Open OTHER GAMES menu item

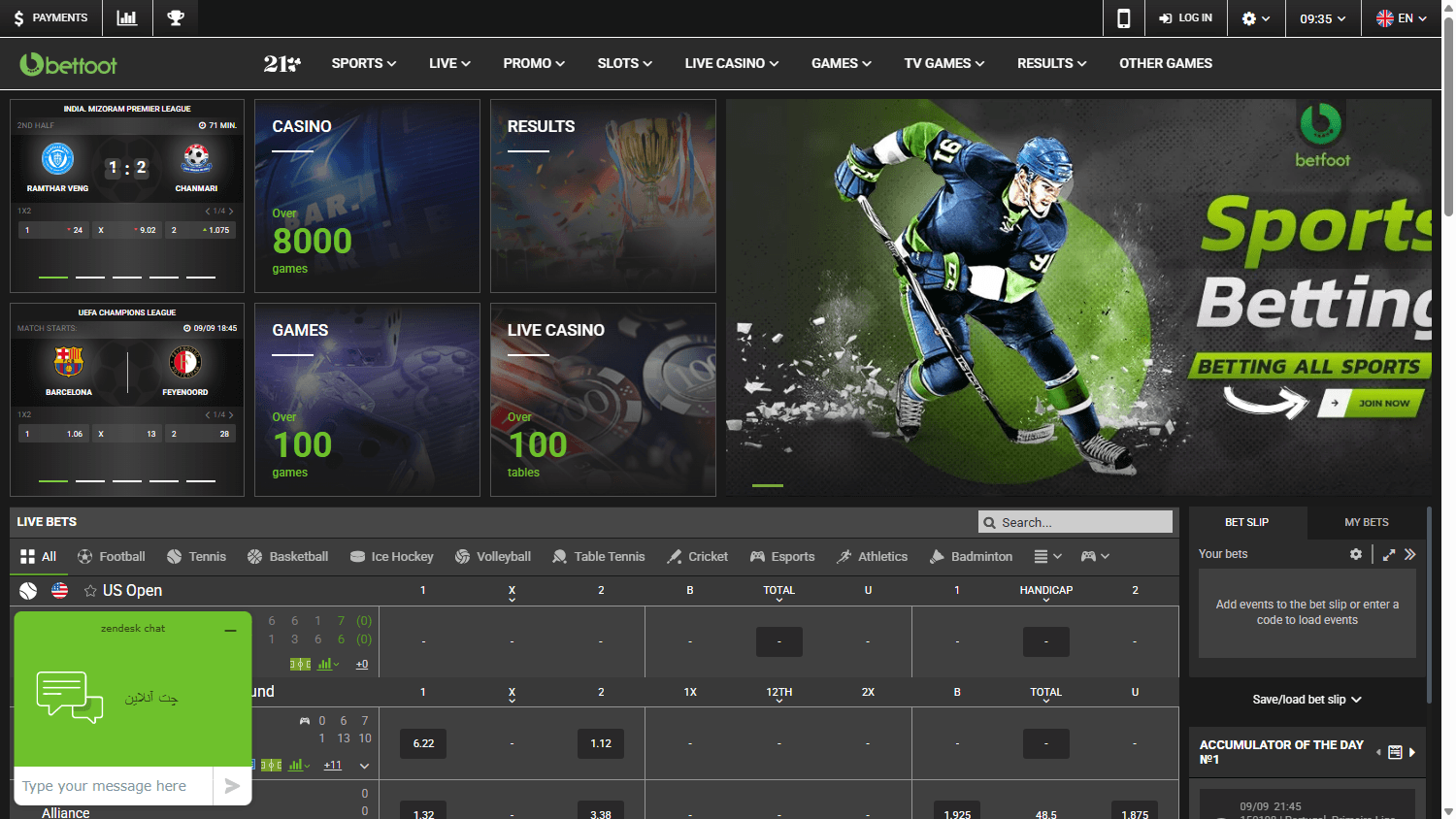click(x=1166, y=63)
